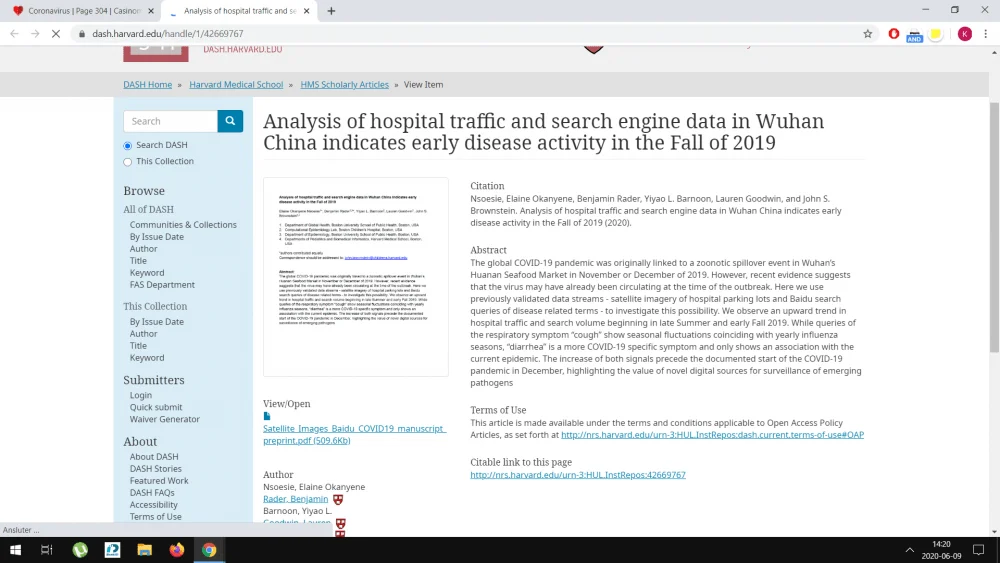Click the blue search magnifier button
This screenshot has height=563, width=1000.
coord(230,121)
